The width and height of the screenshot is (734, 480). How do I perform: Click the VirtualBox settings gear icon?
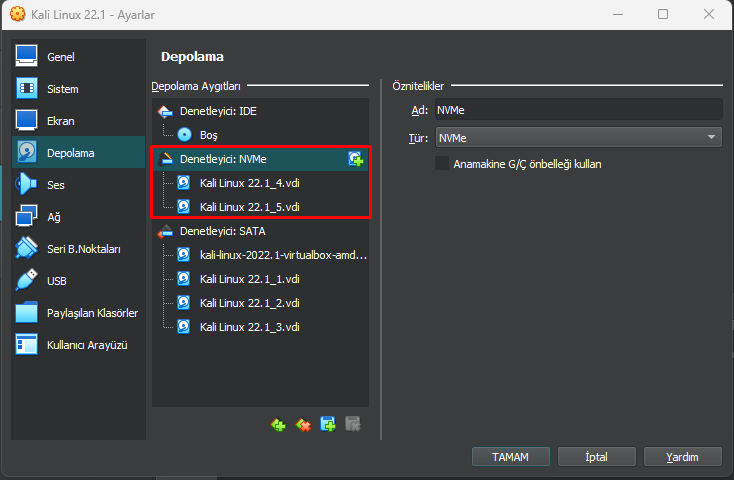coord(18,14)
